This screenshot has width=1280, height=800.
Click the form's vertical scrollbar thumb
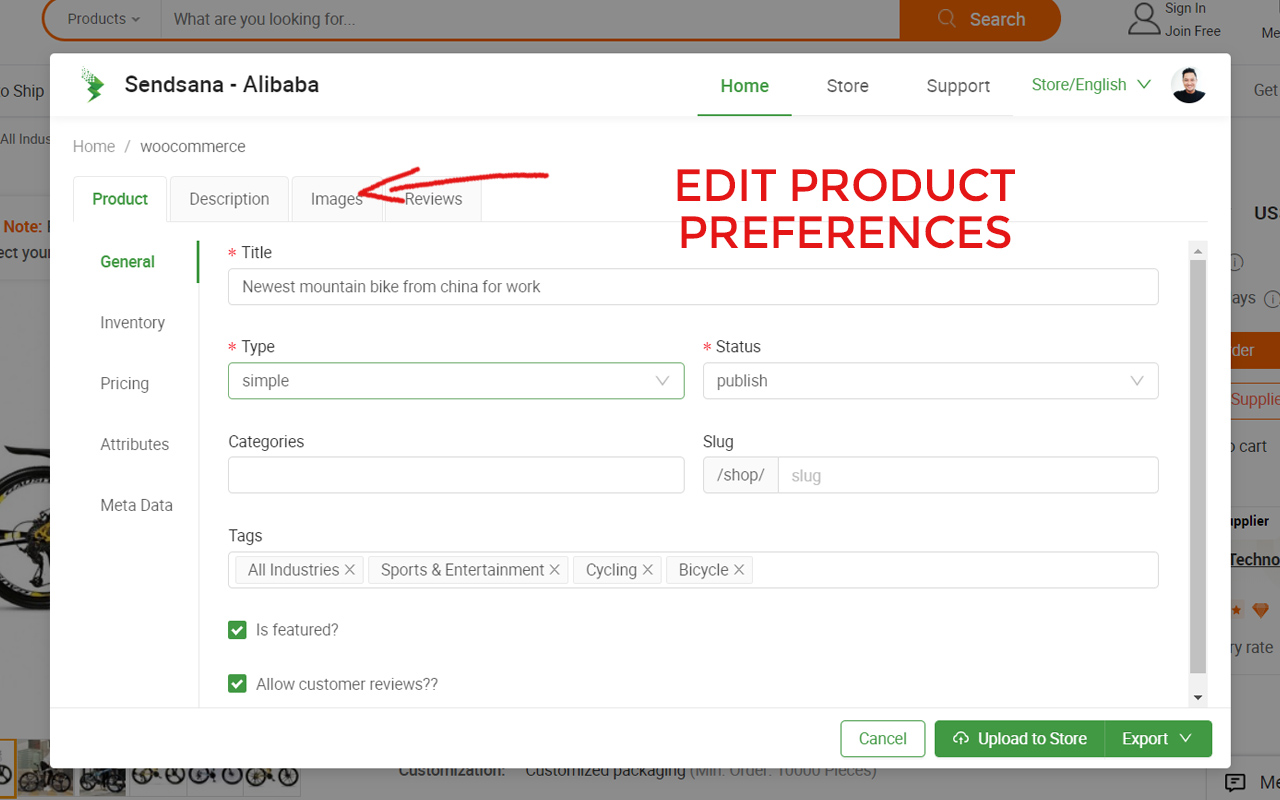coord(1198,466)
